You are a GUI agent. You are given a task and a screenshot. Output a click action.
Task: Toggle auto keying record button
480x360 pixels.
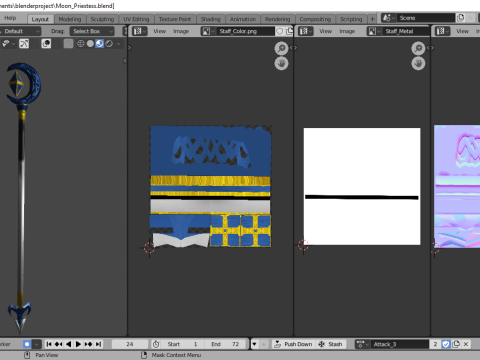click(27, 344)
